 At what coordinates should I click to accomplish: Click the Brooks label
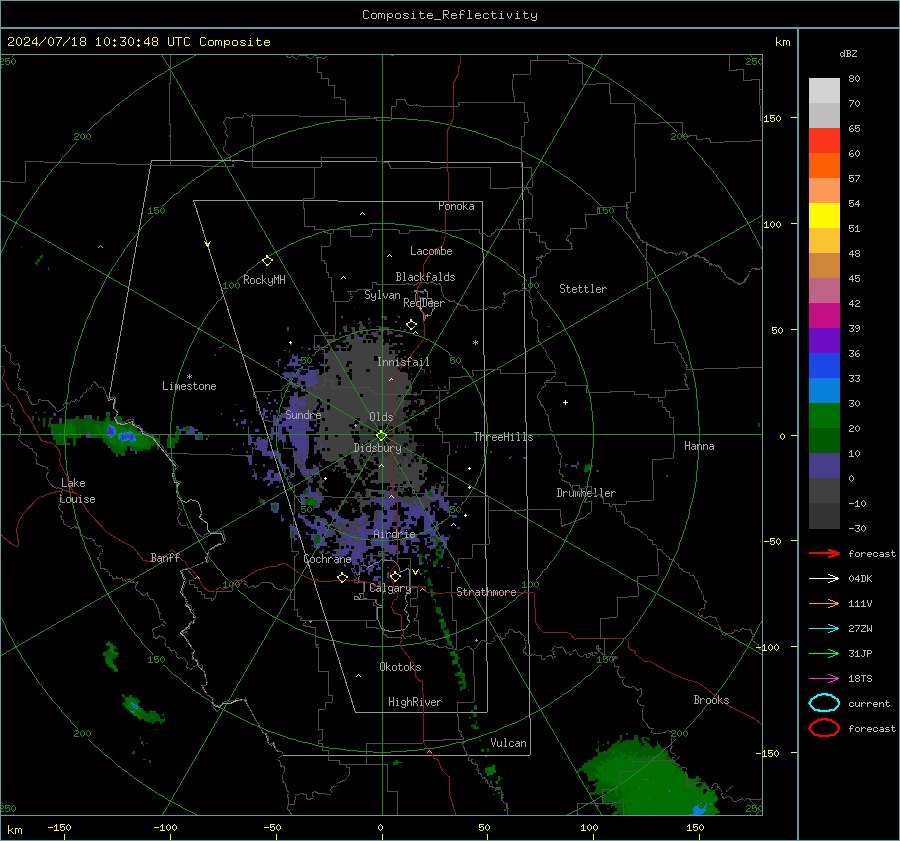point(711,700)
